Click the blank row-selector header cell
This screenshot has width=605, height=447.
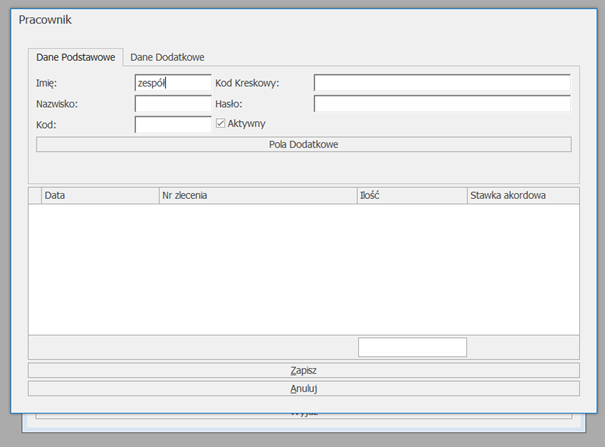tap(34, 196)
